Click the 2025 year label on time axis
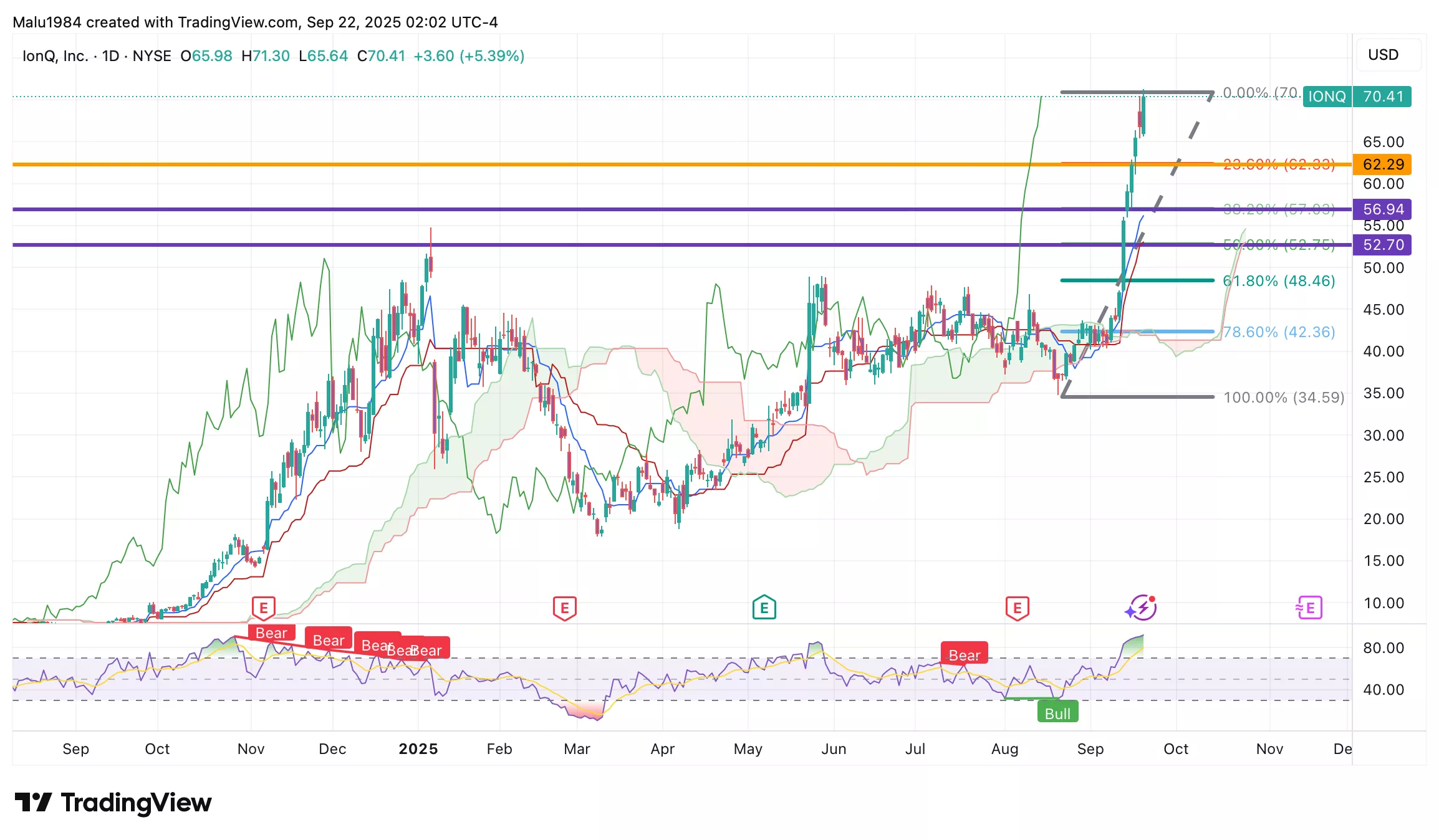The width and height of the screenshot is (1439, 840). point(418,749)
